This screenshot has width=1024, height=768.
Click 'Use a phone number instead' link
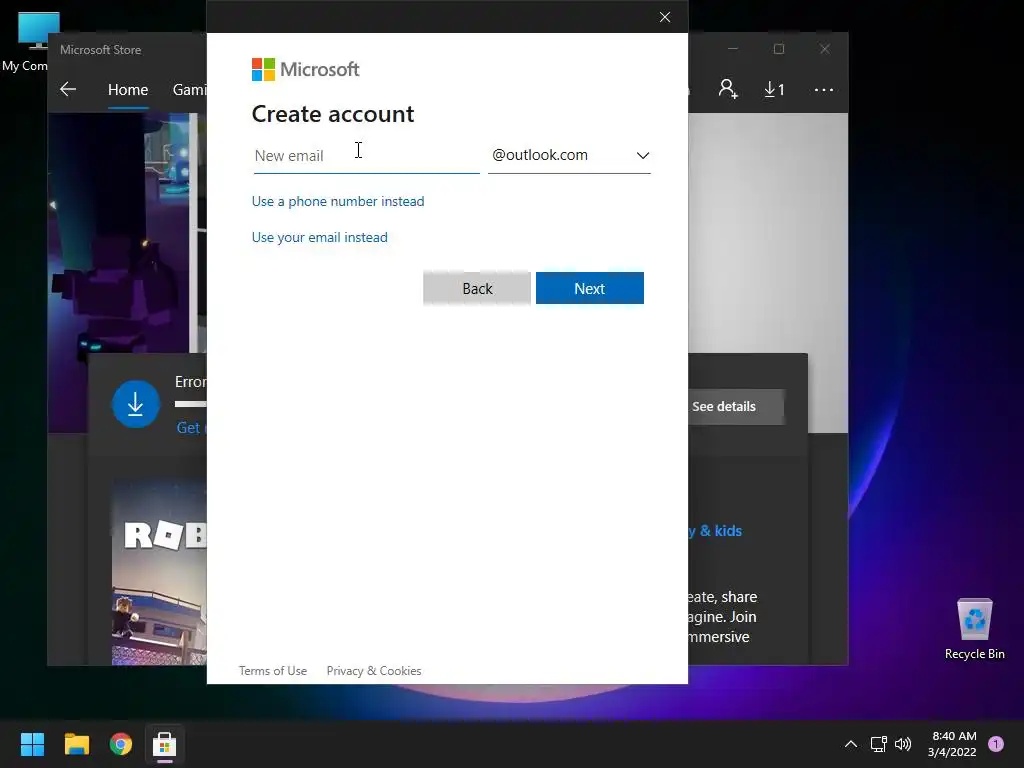pyautogui.click(x=338, y=201)
